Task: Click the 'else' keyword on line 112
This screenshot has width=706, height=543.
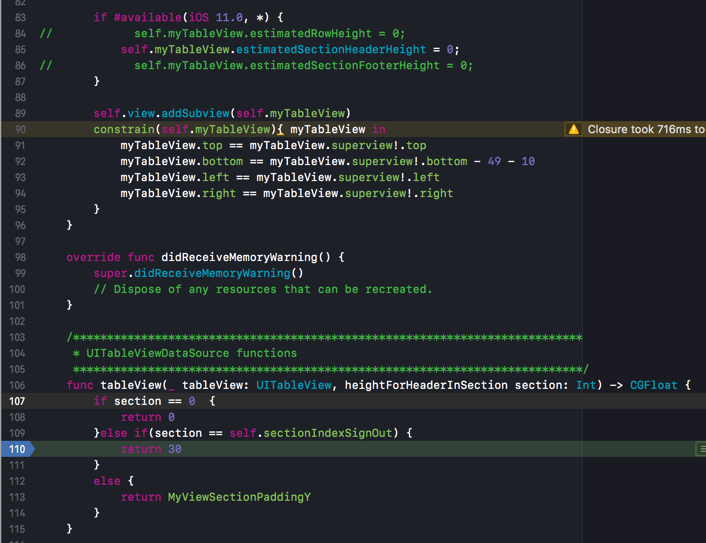Action: tap(107, 481)
